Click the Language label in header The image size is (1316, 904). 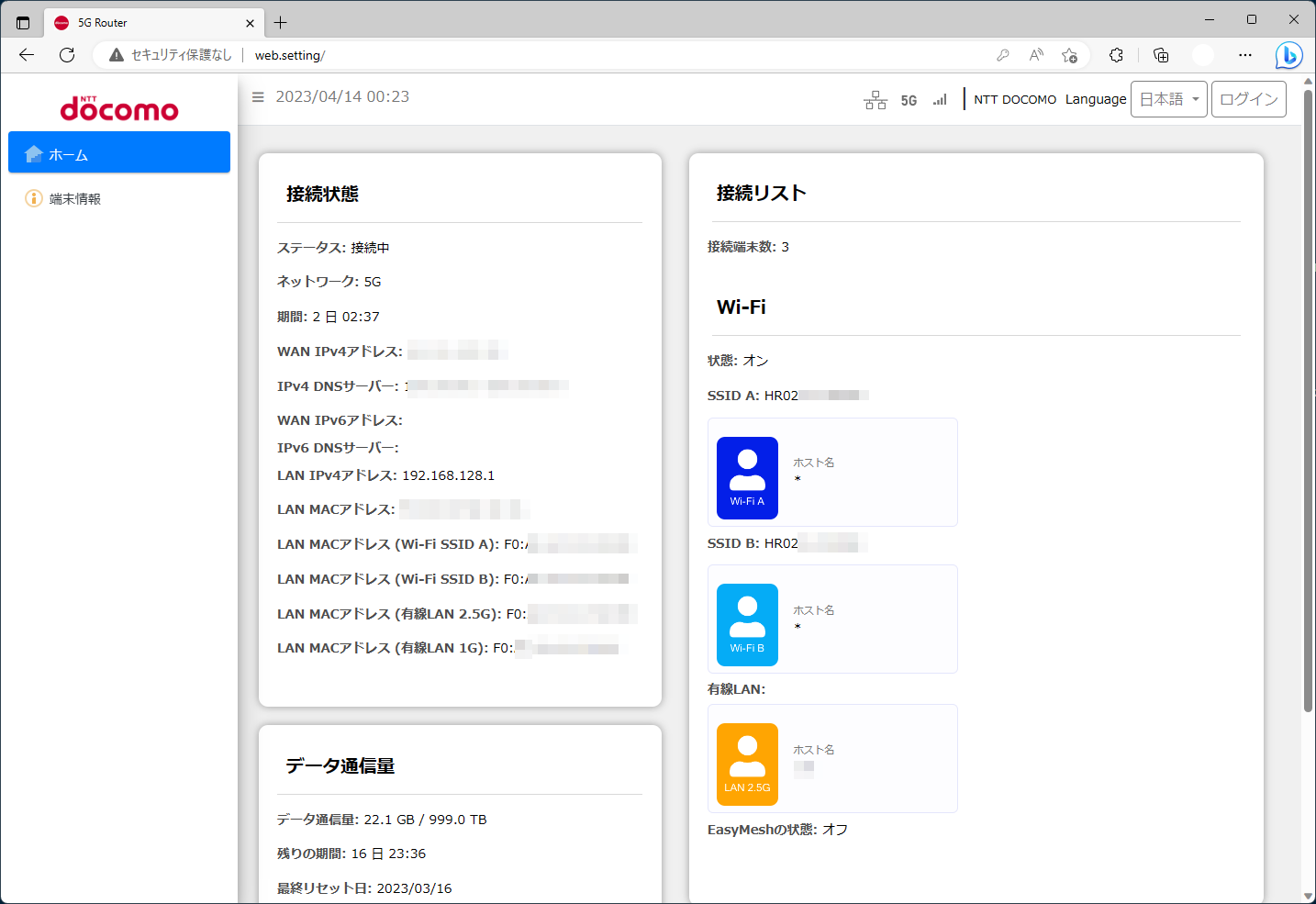click(x=1096, y=99)
